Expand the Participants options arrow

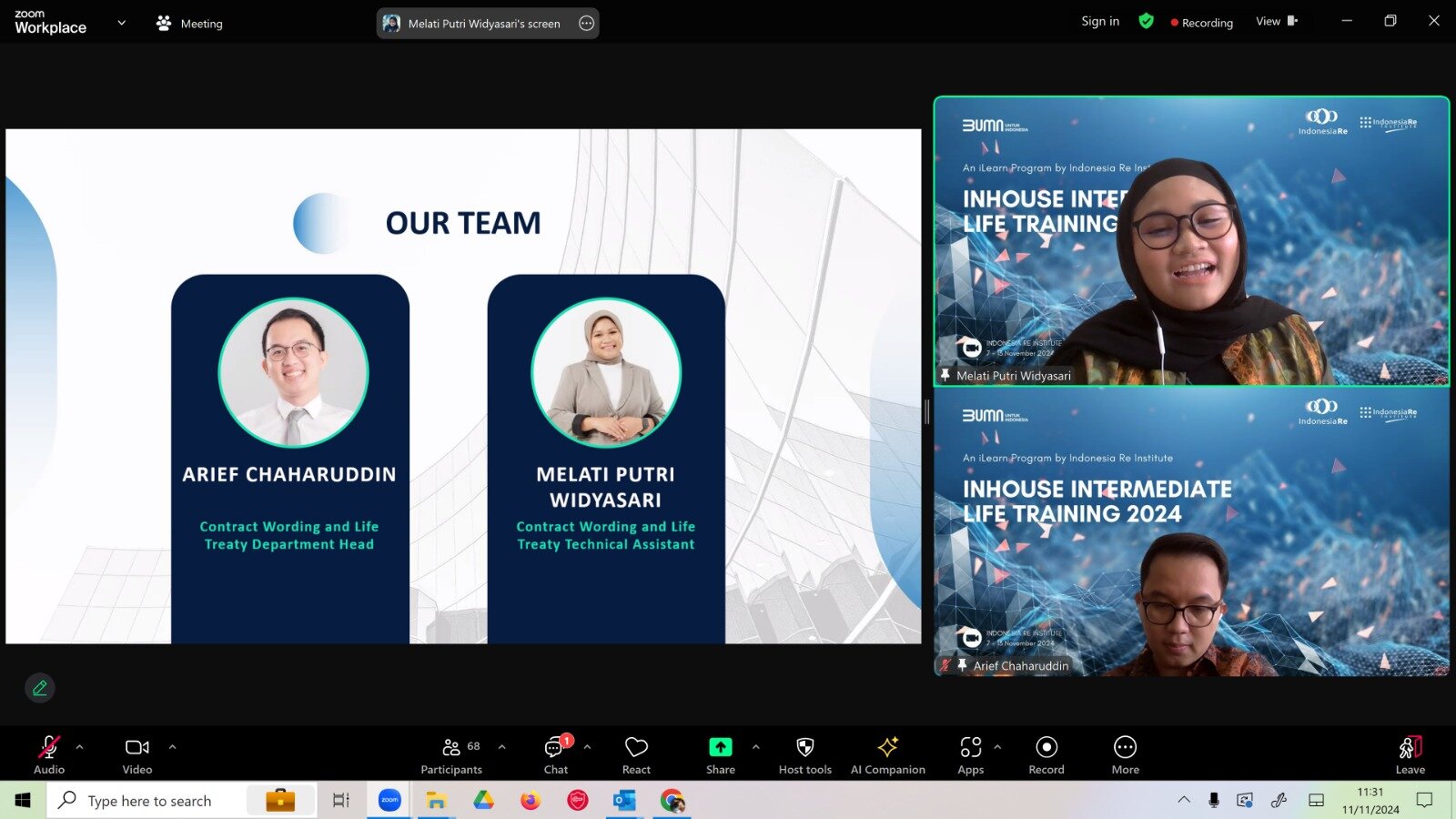click(502, 747)
